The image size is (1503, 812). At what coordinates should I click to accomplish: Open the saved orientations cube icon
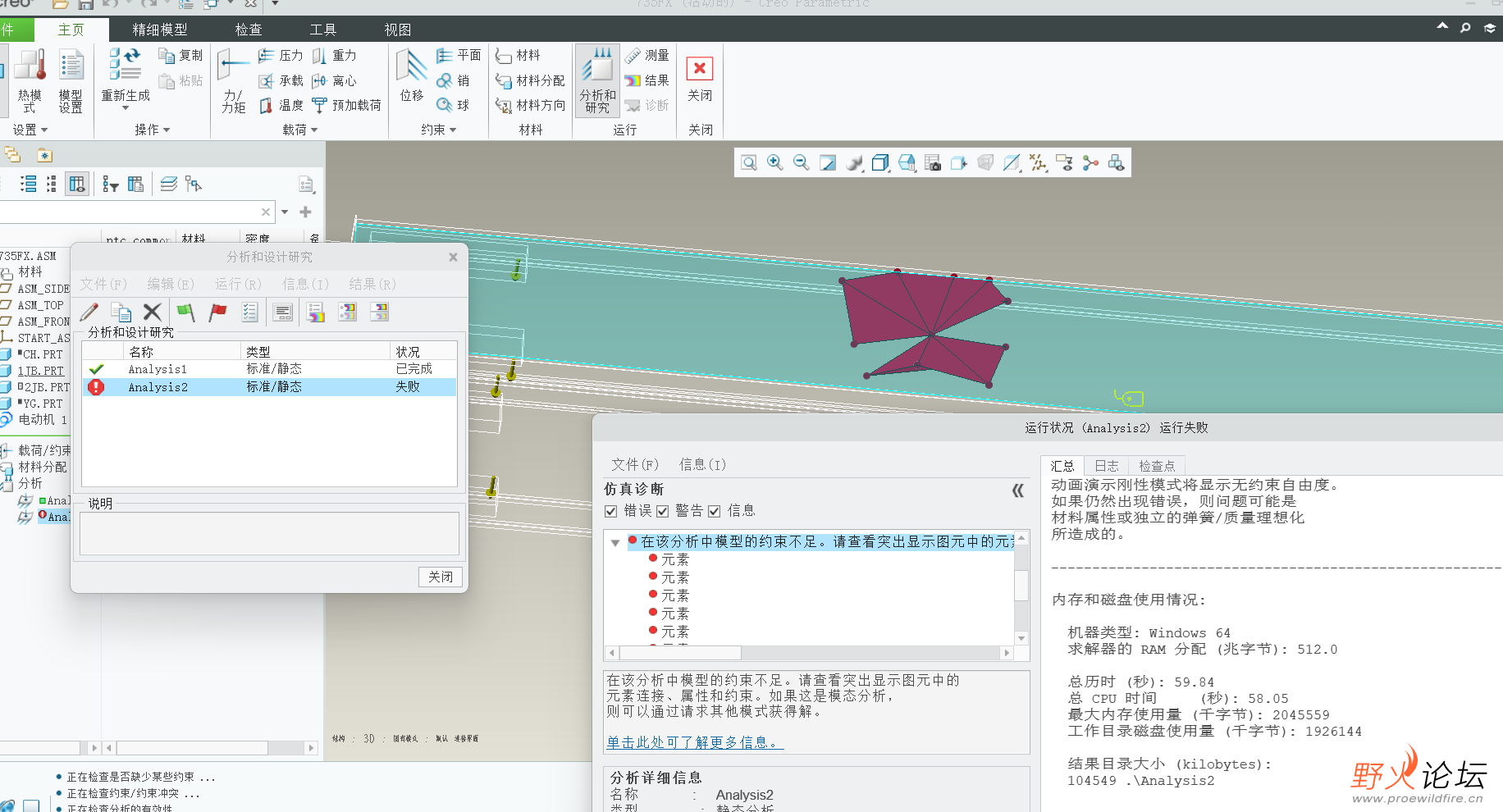(x=880, y=162)
